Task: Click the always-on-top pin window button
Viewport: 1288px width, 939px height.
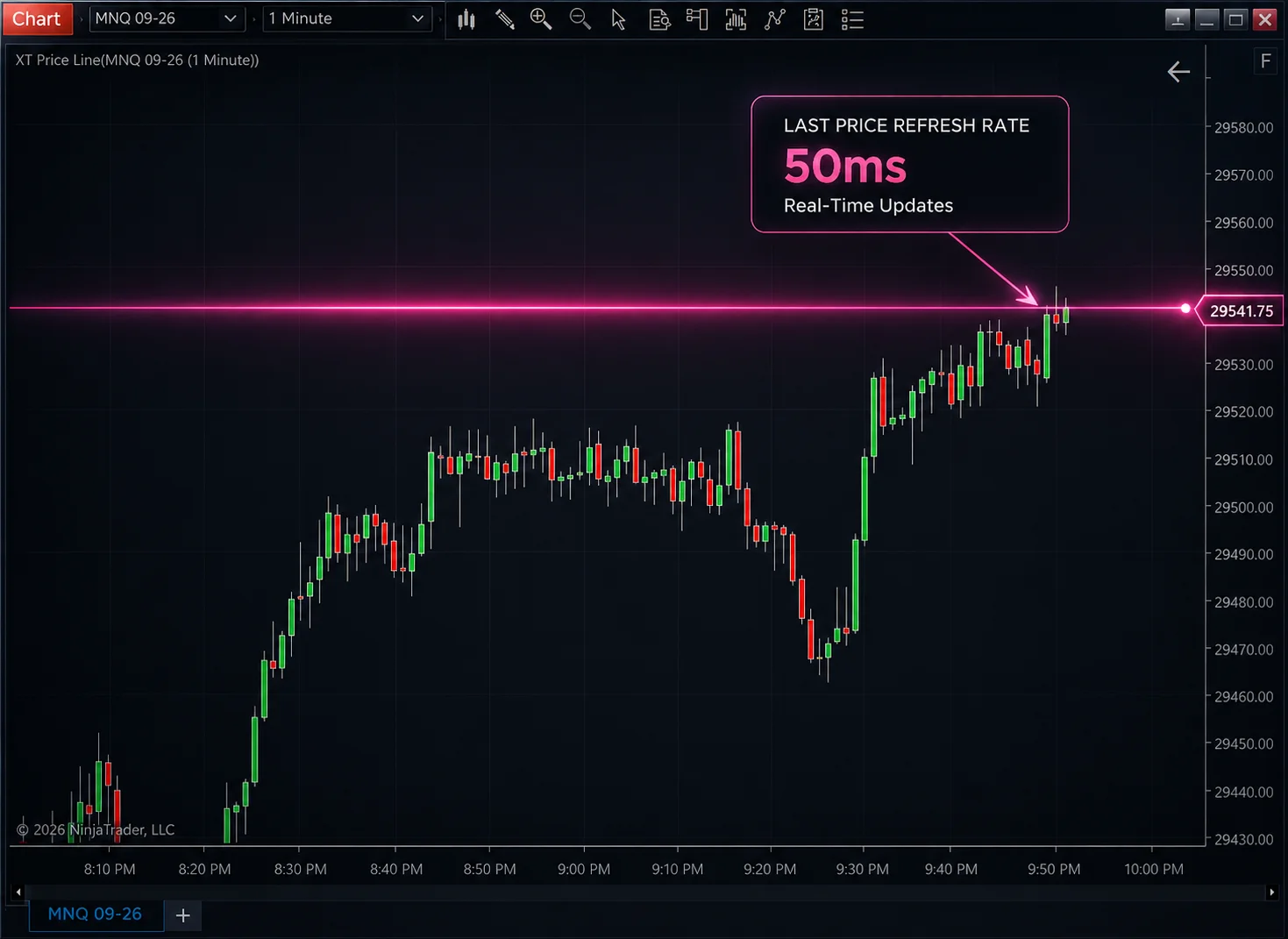Action: point(1177,18)
